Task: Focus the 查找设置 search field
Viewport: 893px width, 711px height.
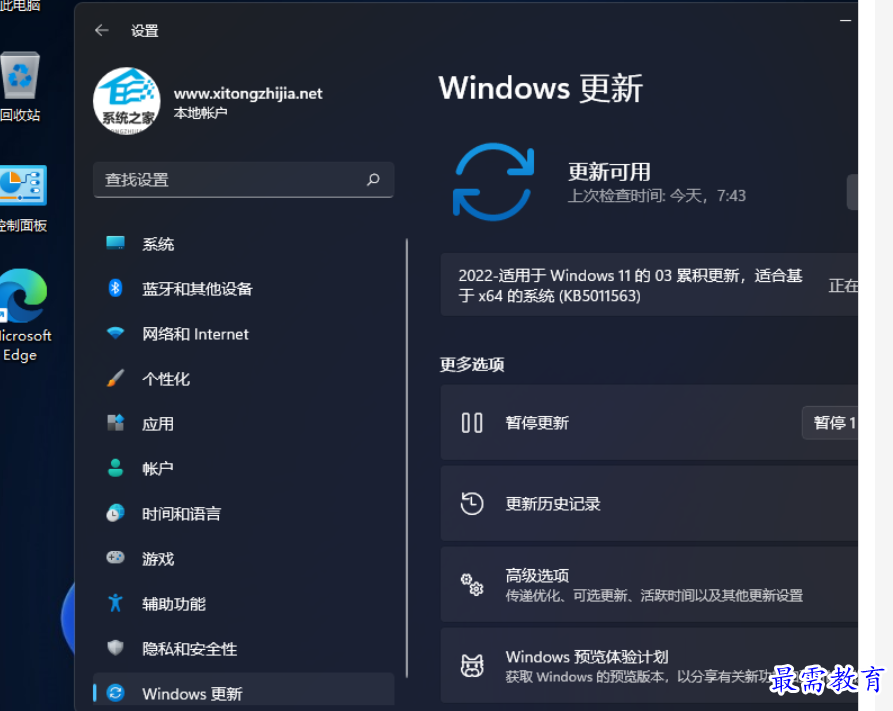Action: (243, 180)
